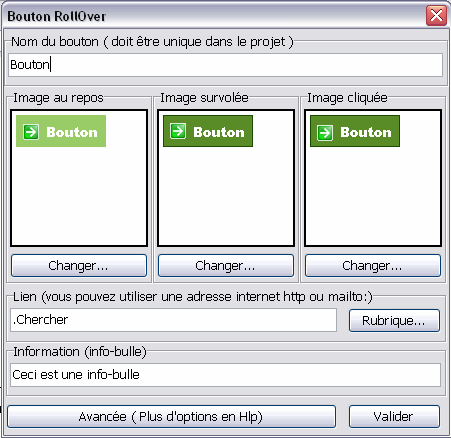Change the Image survolée picture
The width and height of the screenshot is (451, 438).
226,266
